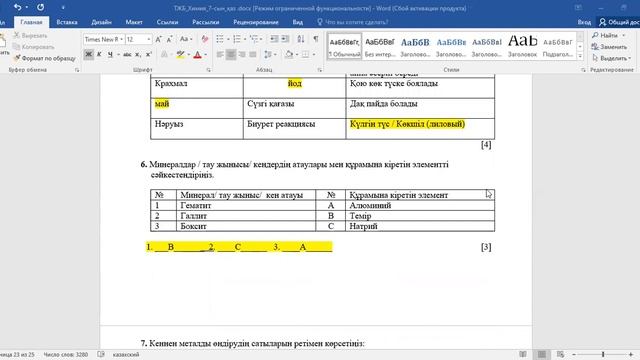
Task: Click the Undo arrow in the title bar
Action: [17, 7]
